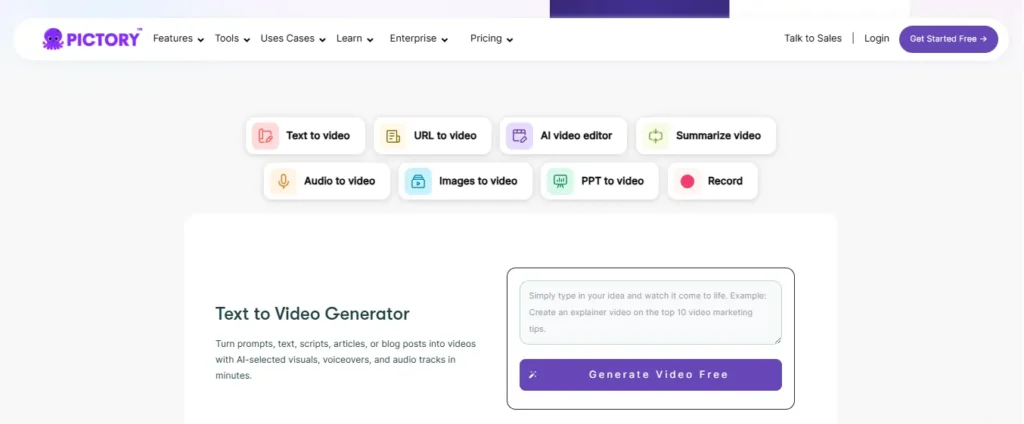Screen dimensions: 1024x424
Task: Click the Pictory octopus logo
Action: coord(52,39)
